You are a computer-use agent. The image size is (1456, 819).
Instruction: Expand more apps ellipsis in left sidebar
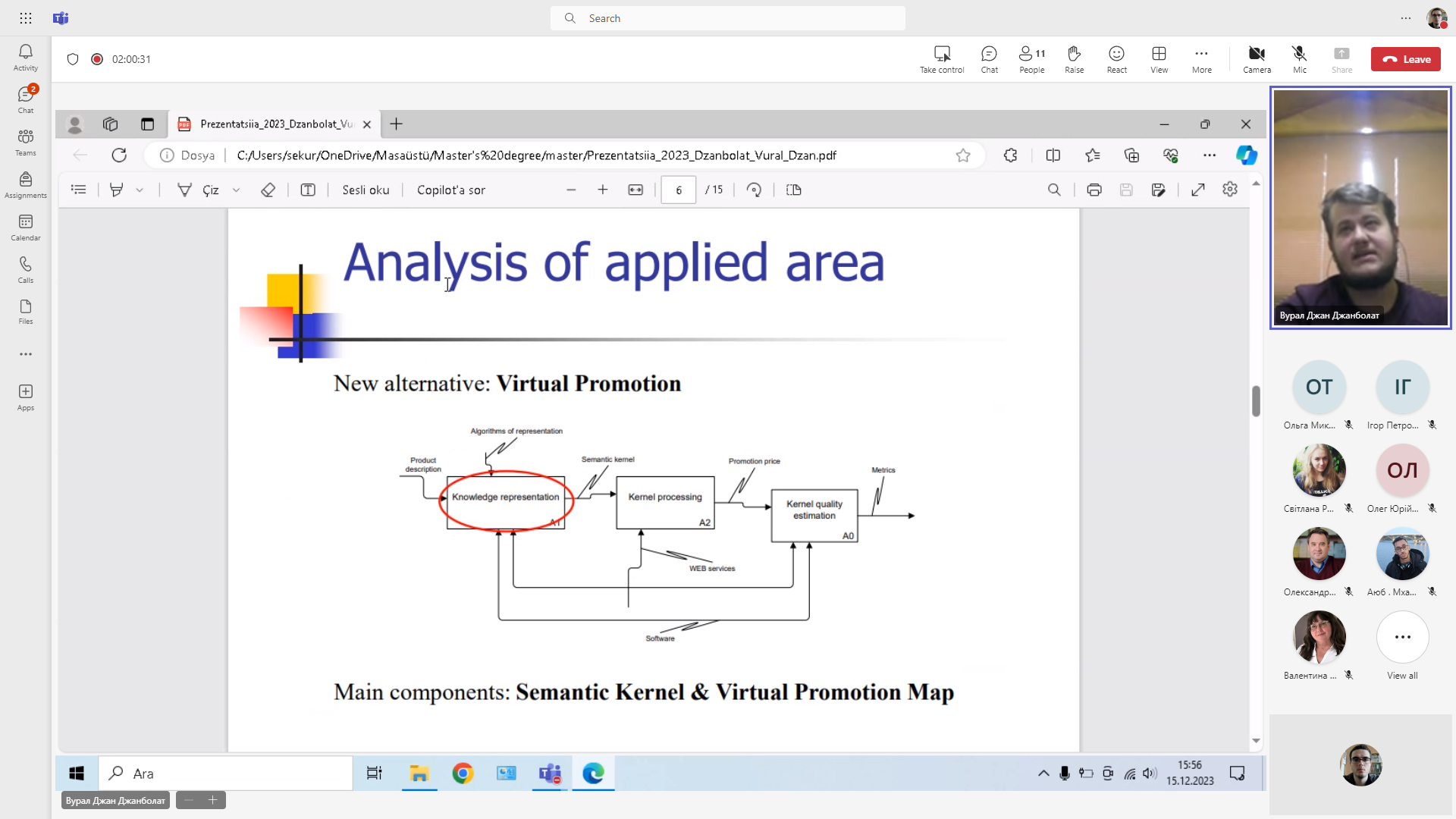(26, 354)
